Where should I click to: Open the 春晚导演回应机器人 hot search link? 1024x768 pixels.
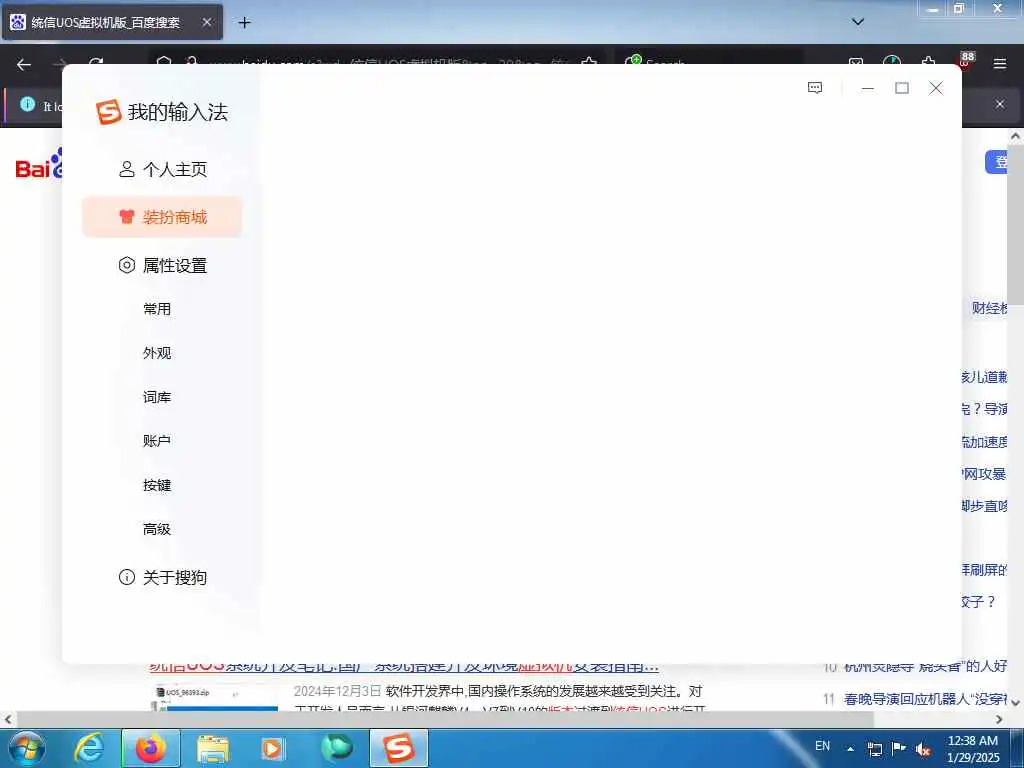925,699
